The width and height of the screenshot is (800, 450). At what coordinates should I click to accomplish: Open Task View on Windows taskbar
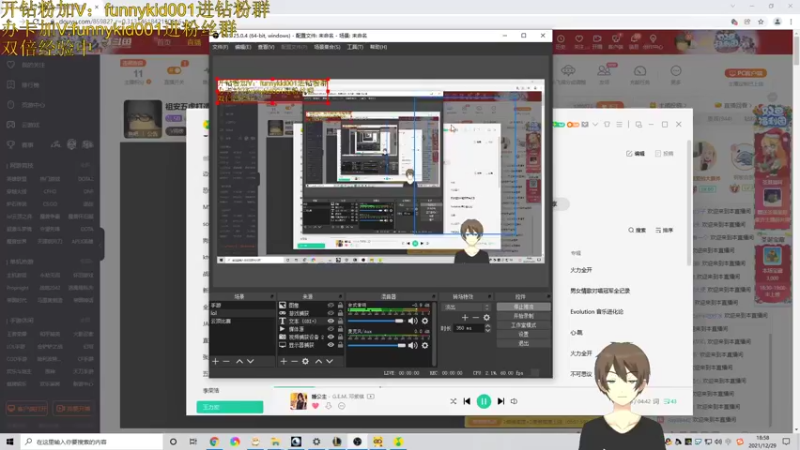coord(193,441)
